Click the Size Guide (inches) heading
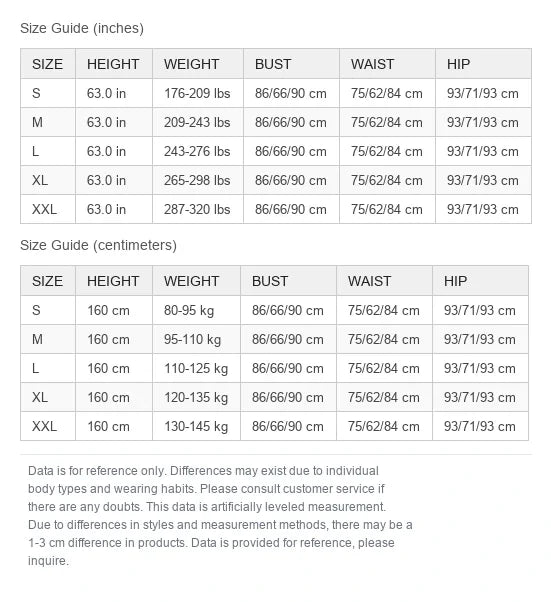This screenshot has width=551, height=602. click(82, 28)
